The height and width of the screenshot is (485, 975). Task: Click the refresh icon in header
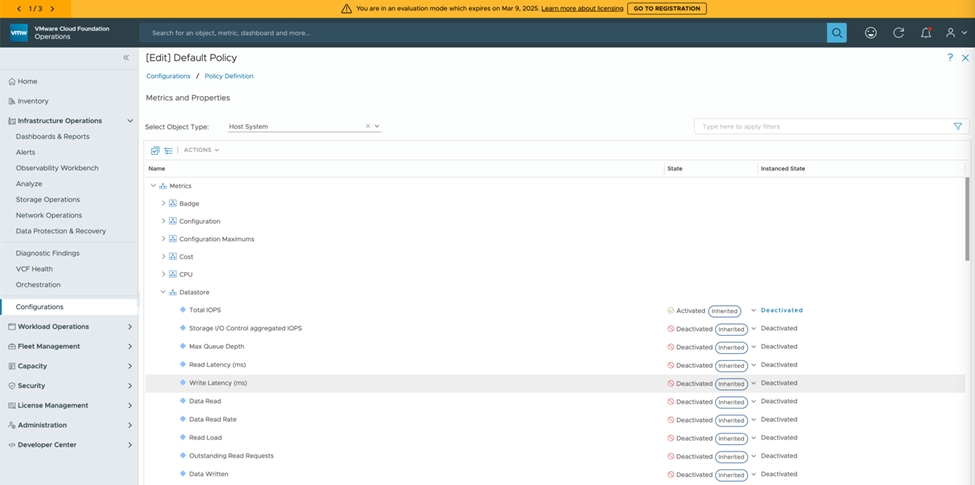[x=898, y=33]
